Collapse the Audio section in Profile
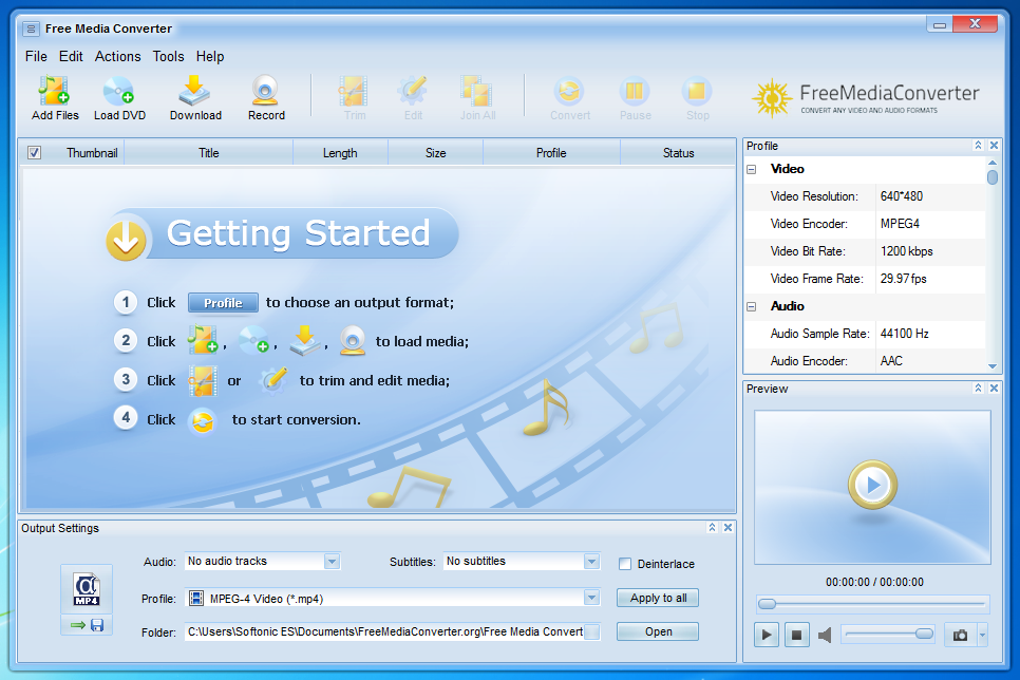The width and height of the screenshot is (1020, 680). [751, 306]
